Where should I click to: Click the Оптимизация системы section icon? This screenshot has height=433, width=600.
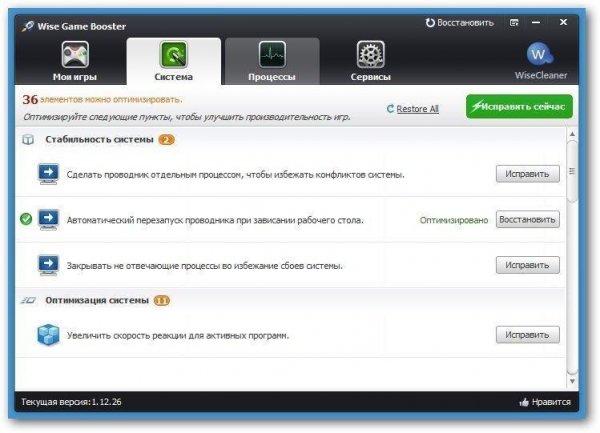click(x=28, y=300)
